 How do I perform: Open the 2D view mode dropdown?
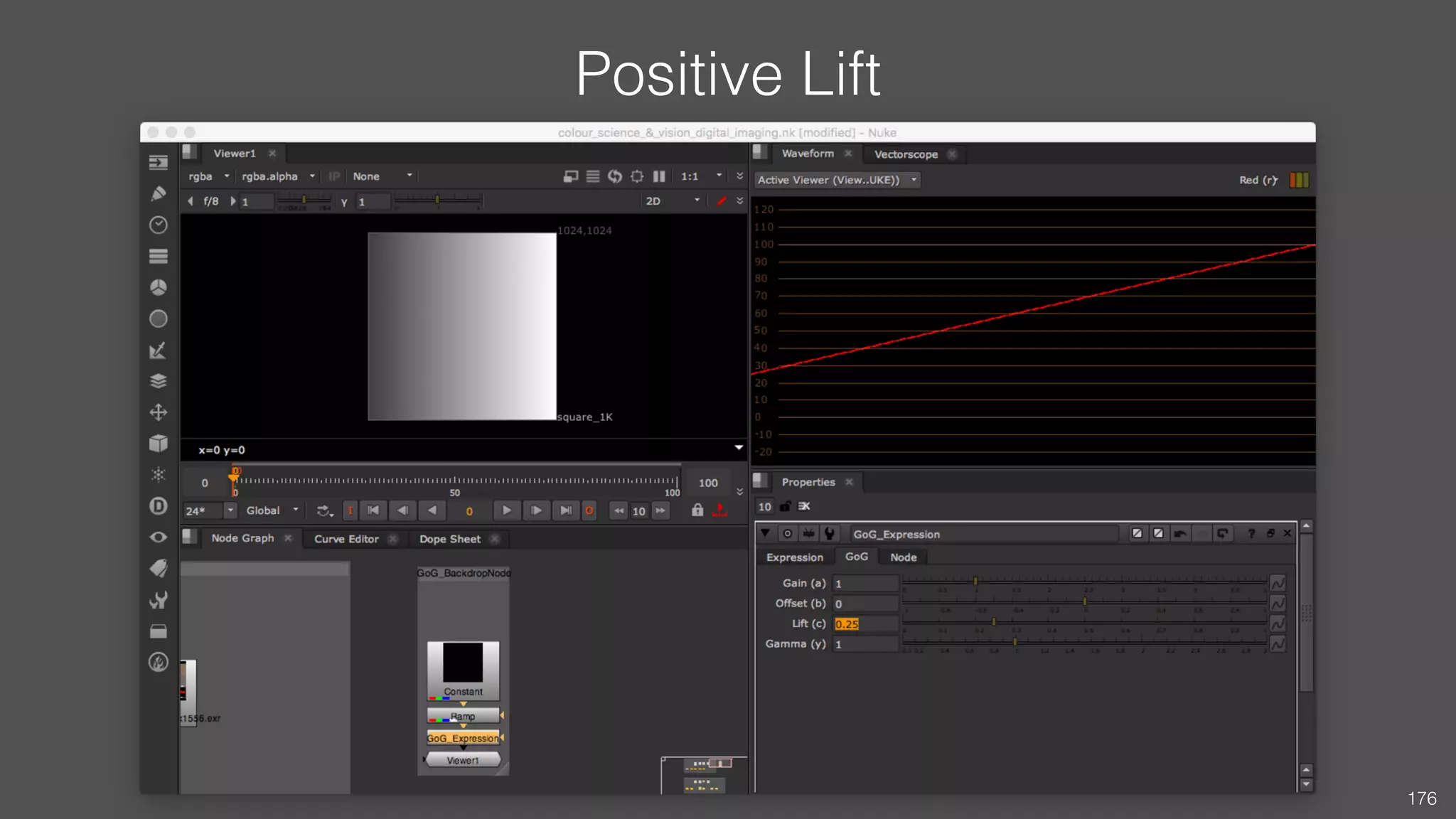(x=673, y=201)
